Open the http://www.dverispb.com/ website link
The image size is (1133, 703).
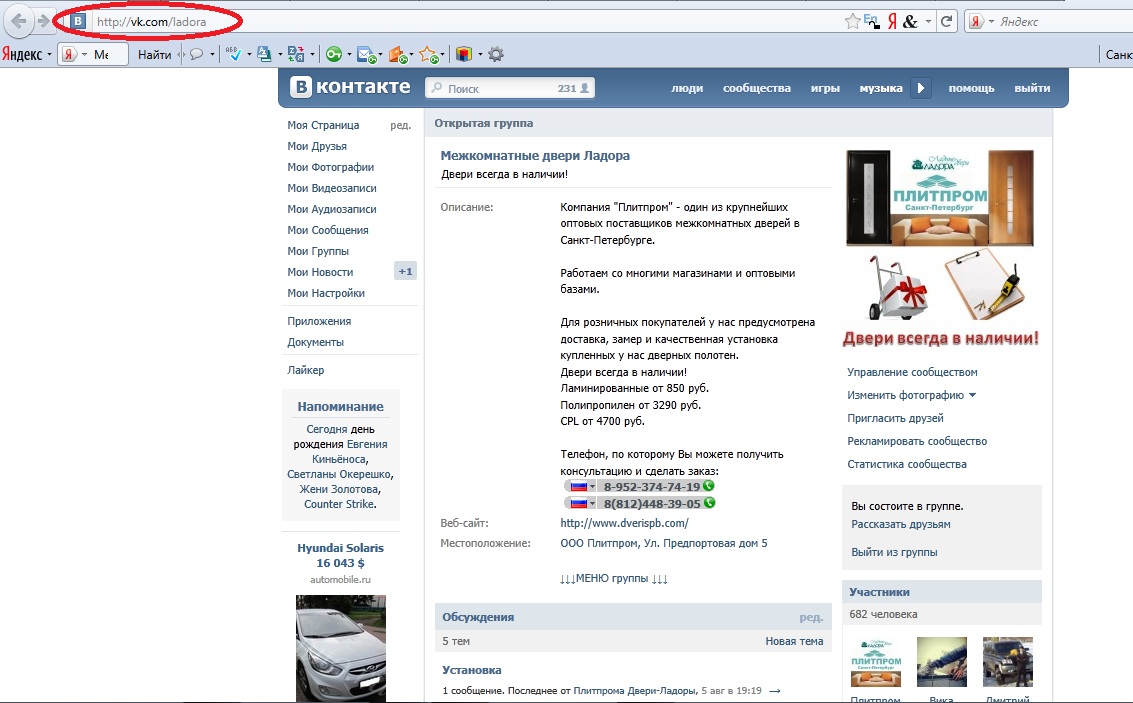624,522
